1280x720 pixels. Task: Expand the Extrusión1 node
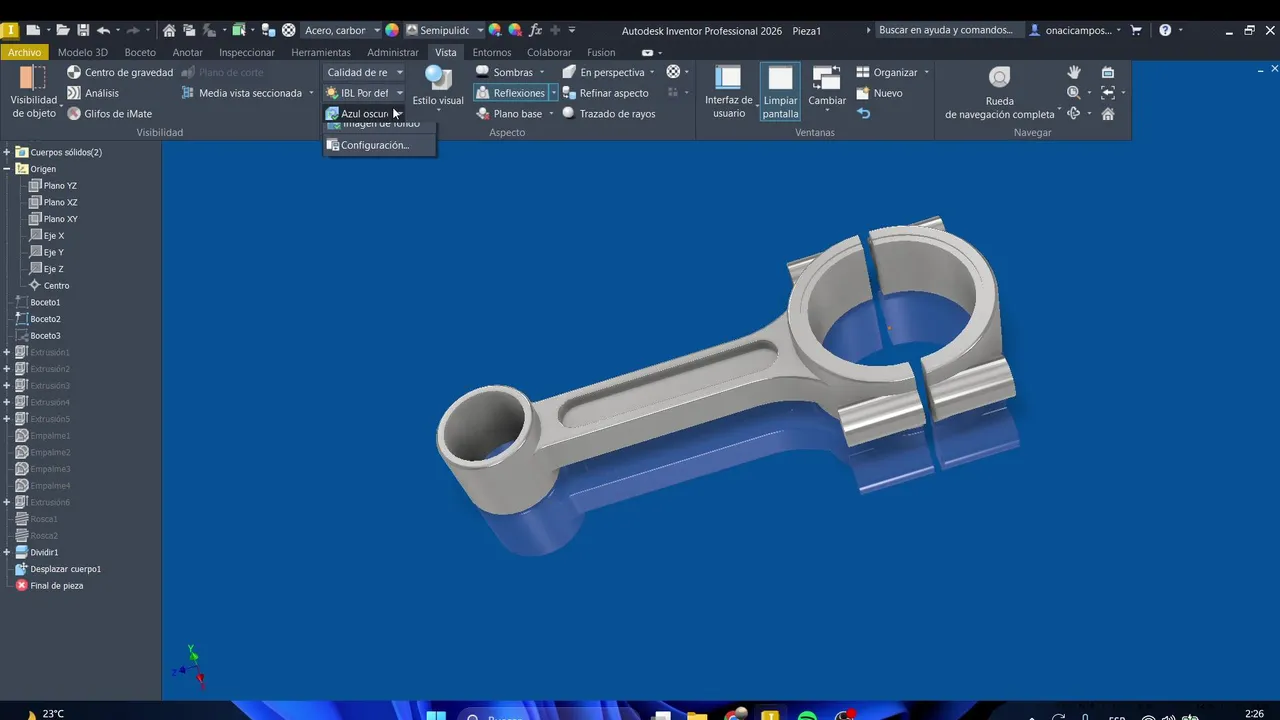click(7, 352)
